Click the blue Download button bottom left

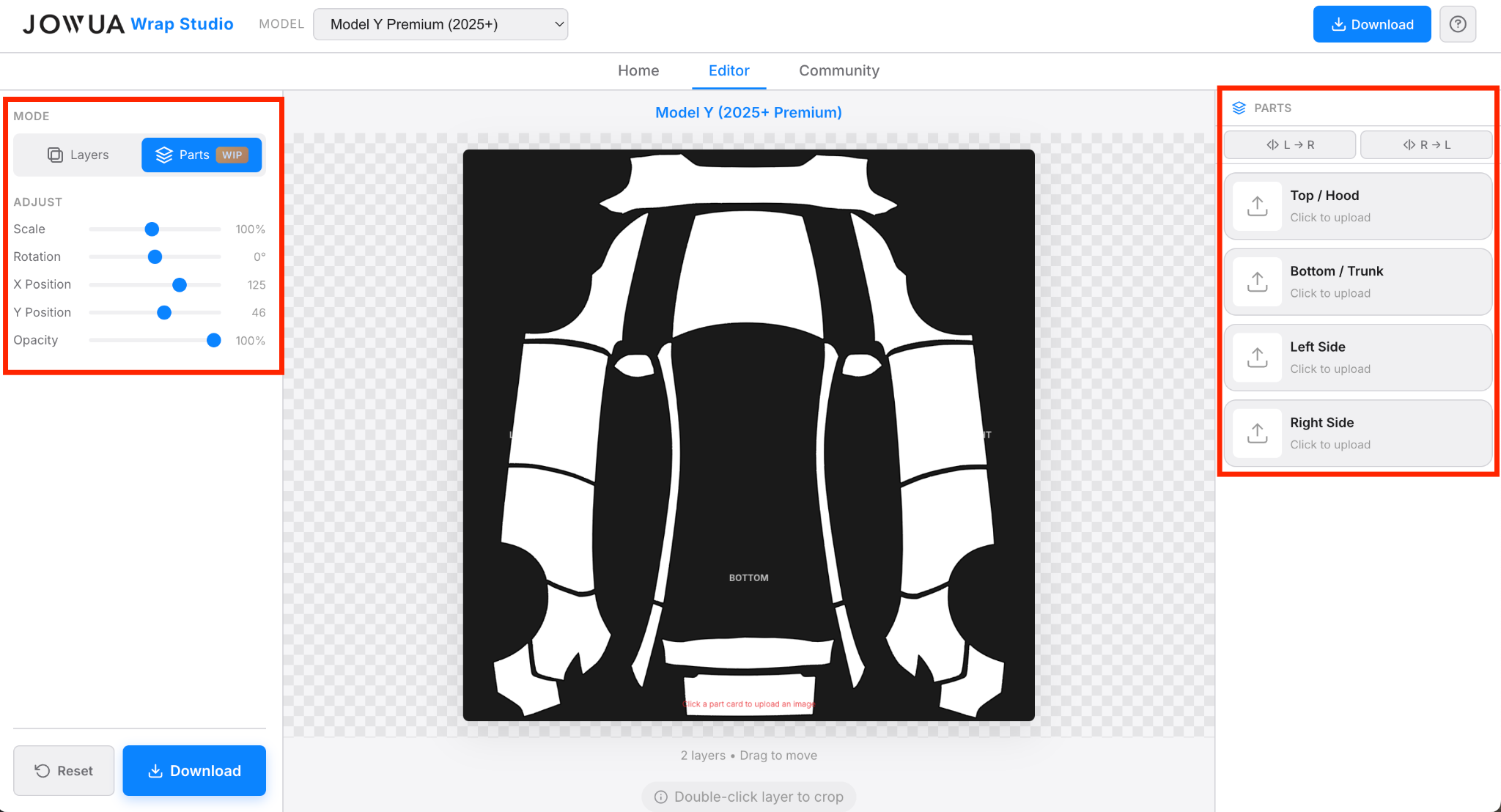click(193, 770)
